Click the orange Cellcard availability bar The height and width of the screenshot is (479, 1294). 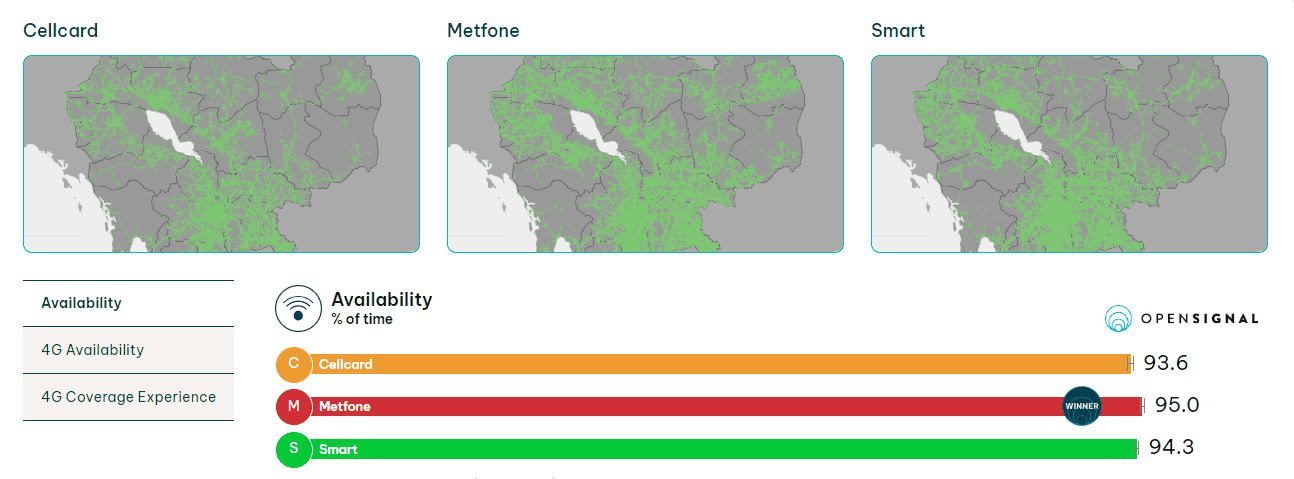point(721,364)
